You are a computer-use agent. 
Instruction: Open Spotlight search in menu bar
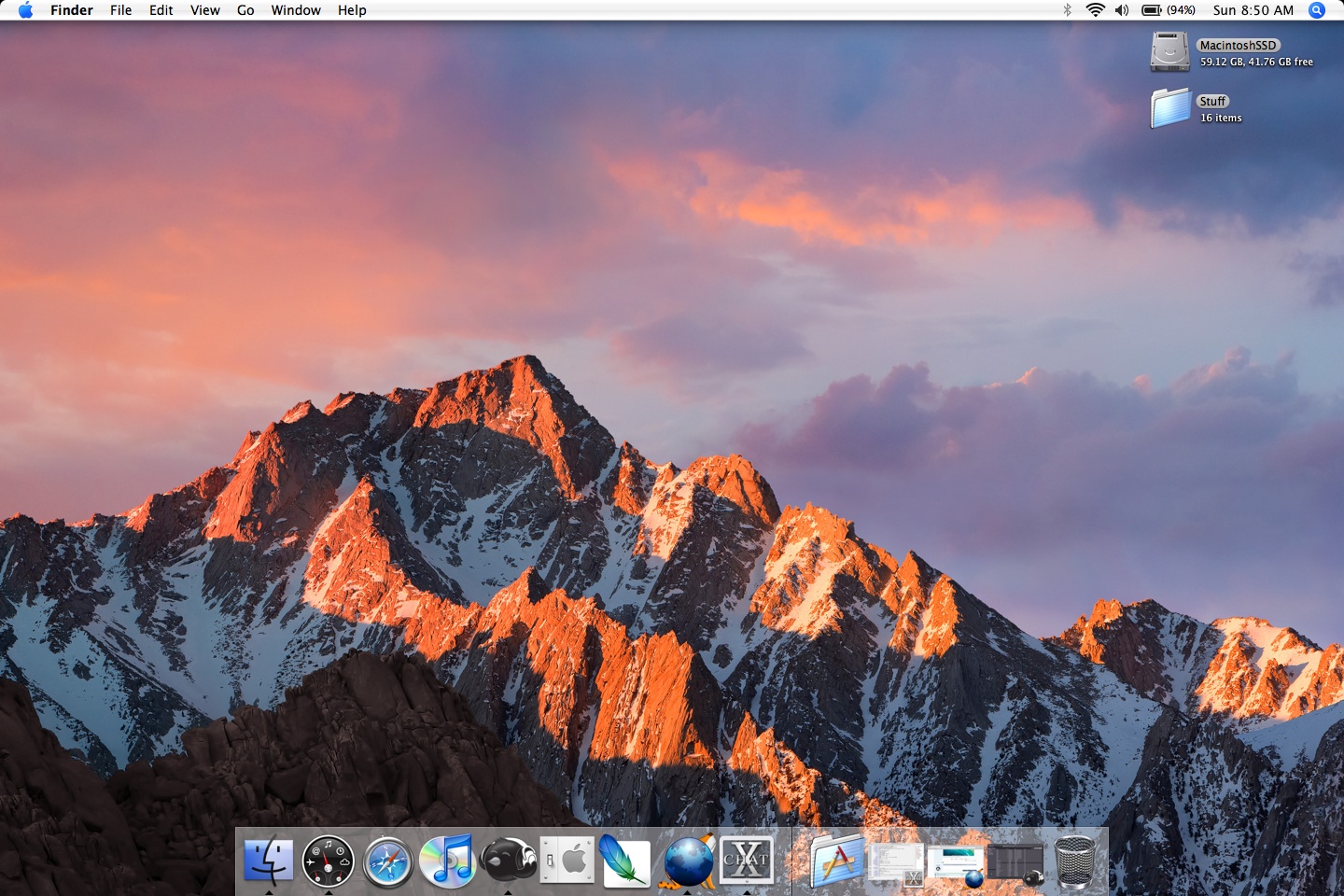1317,10
